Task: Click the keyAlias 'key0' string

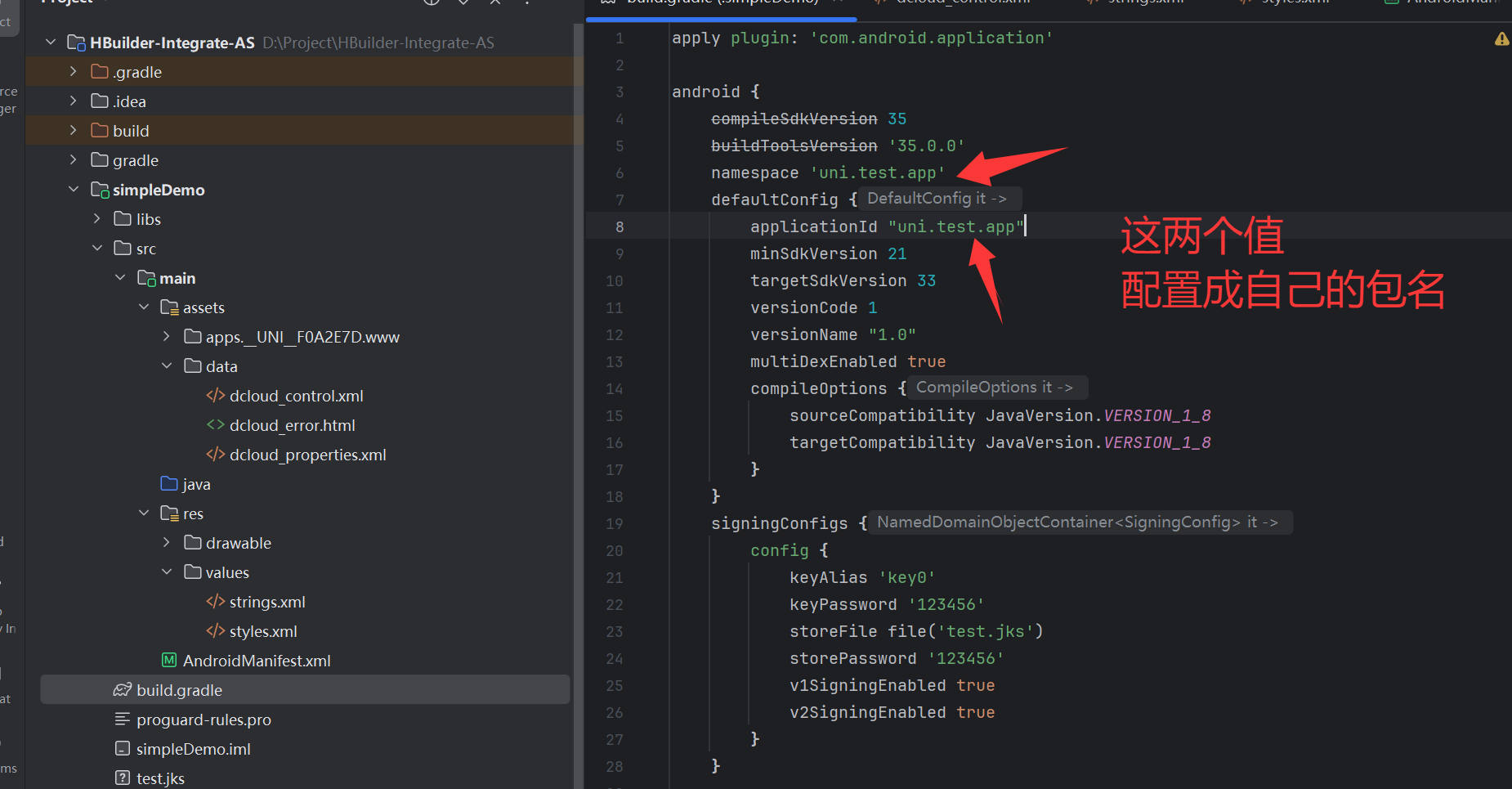Action: [906, 577]
